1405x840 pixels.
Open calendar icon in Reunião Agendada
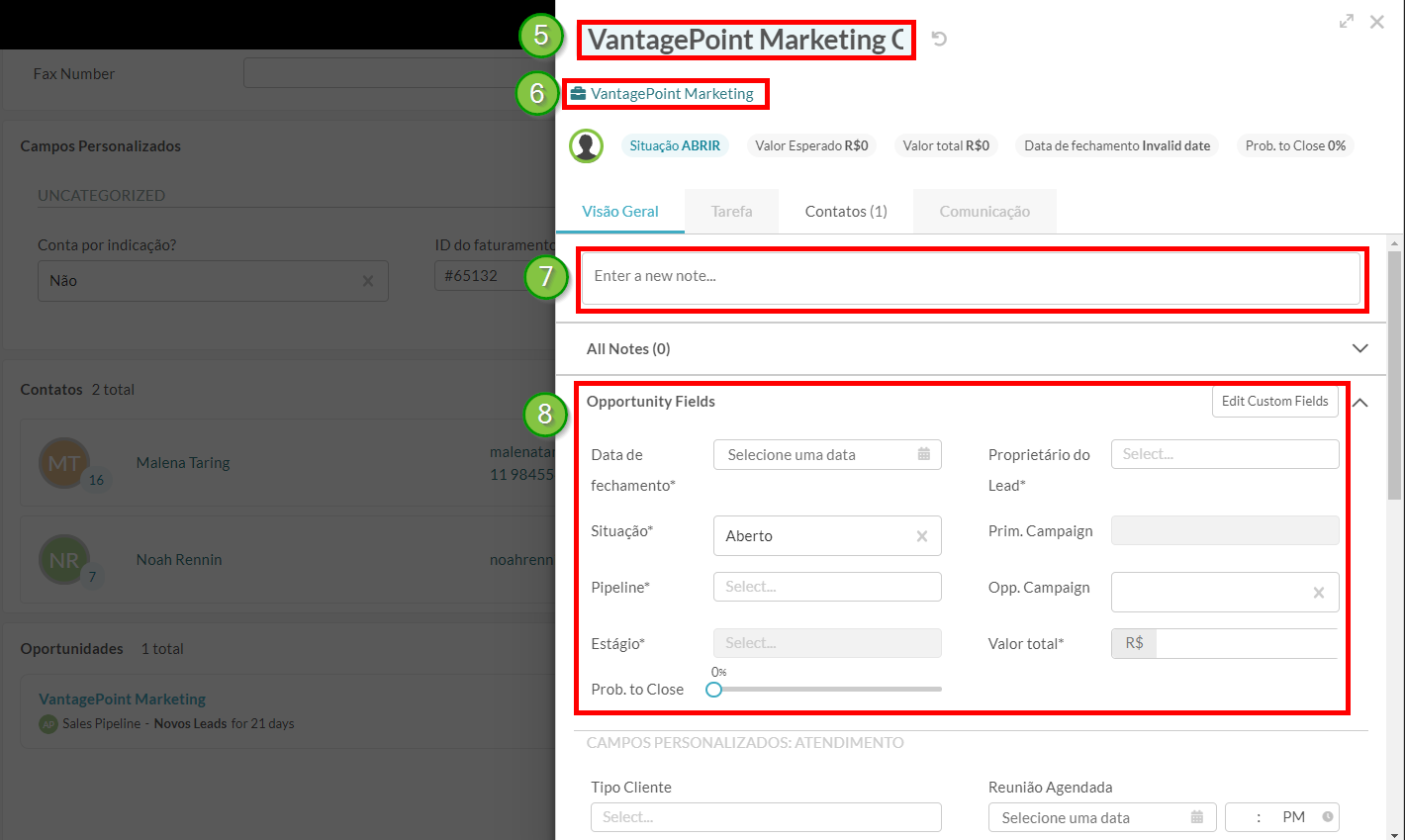[x=1196, y=817]
